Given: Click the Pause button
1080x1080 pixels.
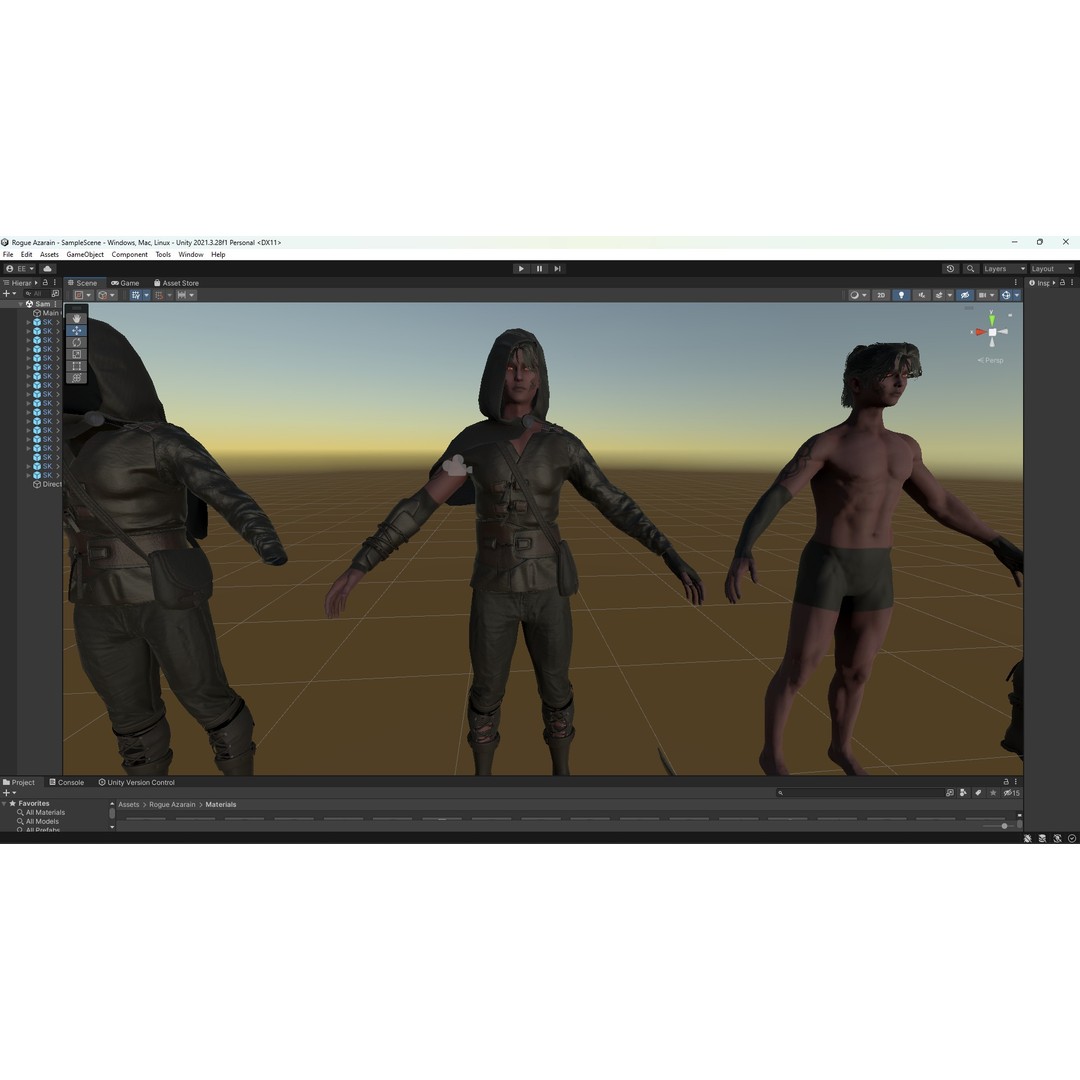Looking at the screenshot, I should [539, 269].
